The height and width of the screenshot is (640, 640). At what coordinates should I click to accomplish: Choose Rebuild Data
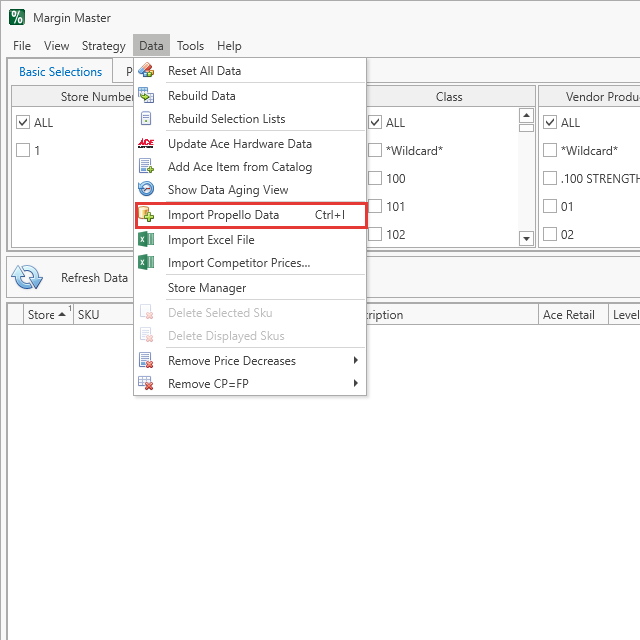pyautogui.click(x=250, y=96)
